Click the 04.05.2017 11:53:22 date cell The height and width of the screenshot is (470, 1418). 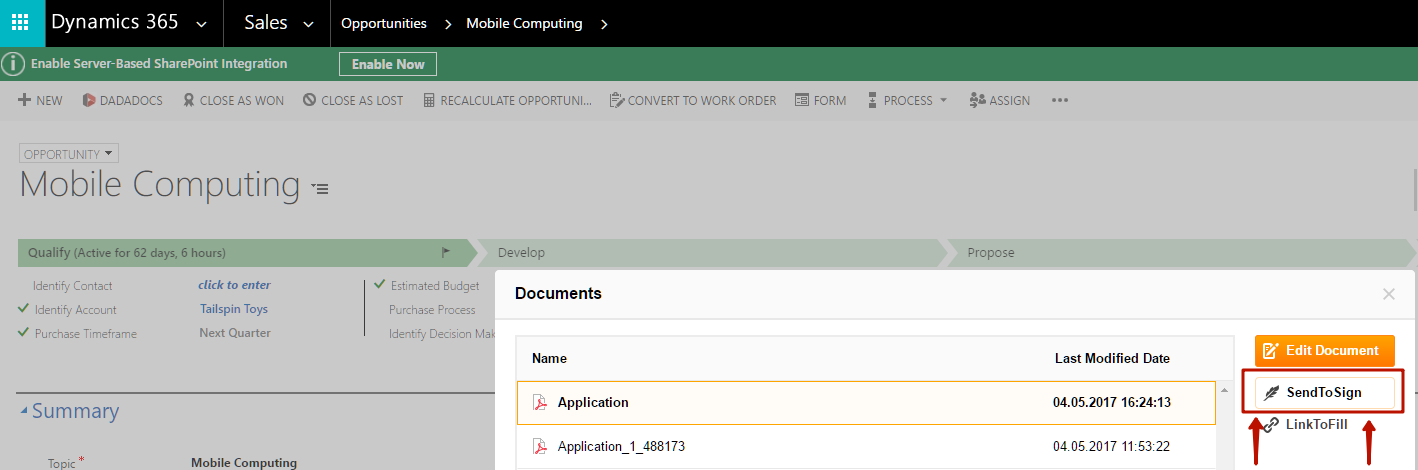click(1111, 446)
